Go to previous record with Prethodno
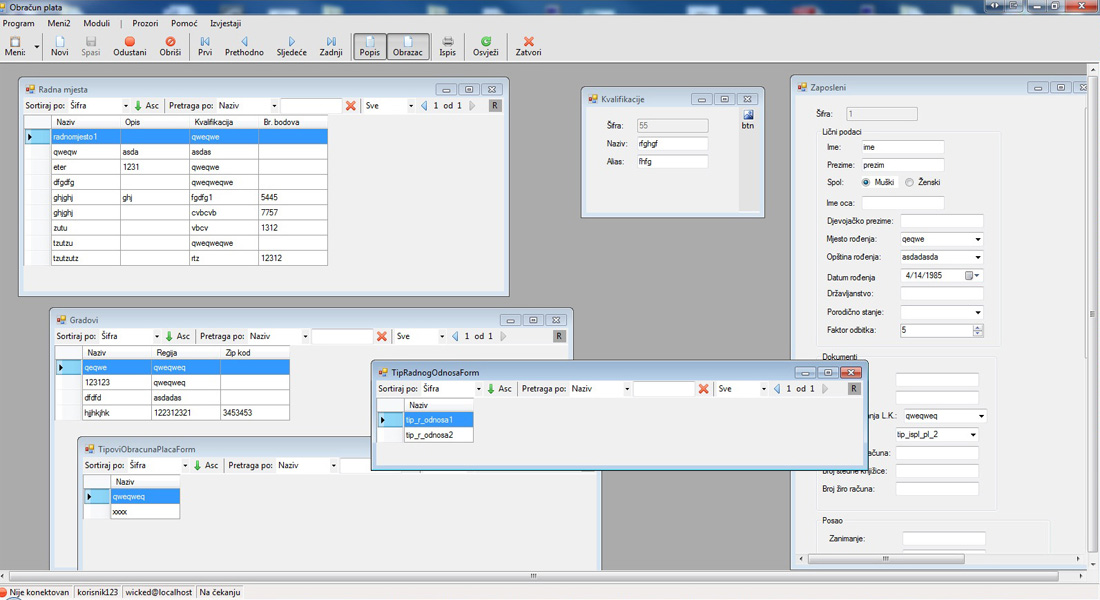Screen dimensions: 1100x600 pos(244,46)
